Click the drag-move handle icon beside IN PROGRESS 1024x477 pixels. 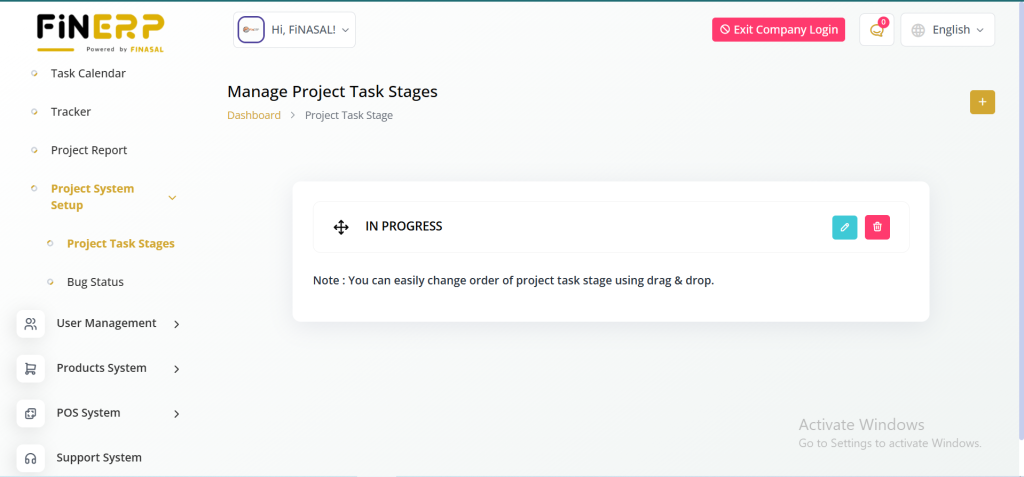(x=341, y=227)
